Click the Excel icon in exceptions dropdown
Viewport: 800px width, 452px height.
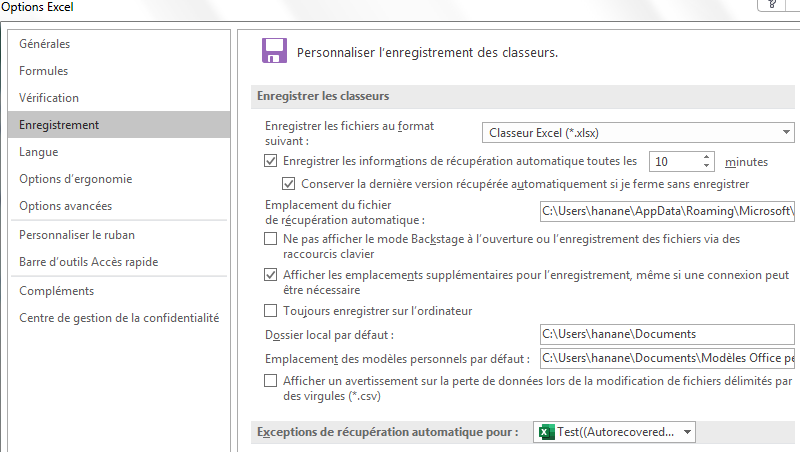[x=546, y=432]
